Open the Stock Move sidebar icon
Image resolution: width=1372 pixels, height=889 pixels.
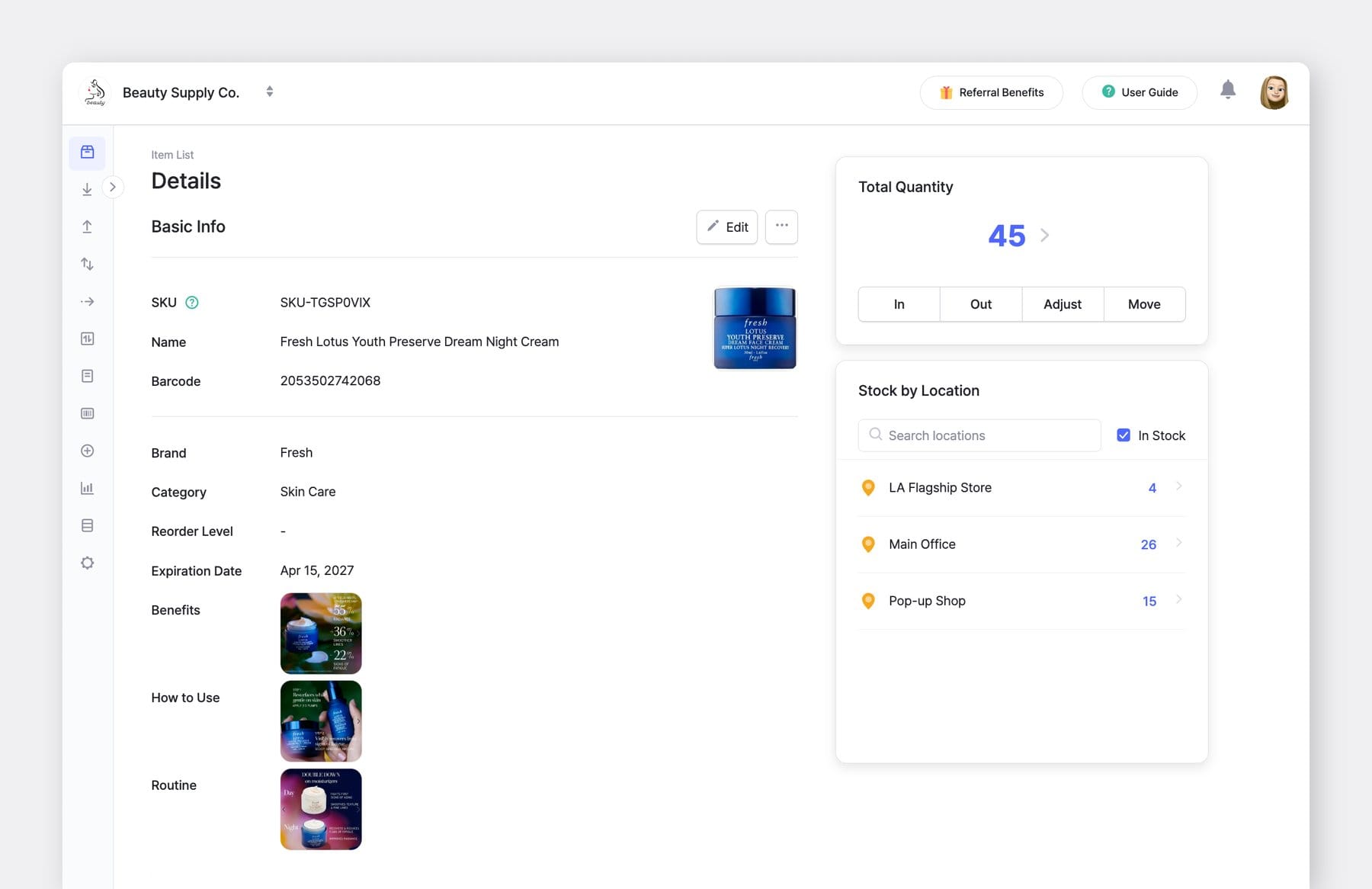tap(87, 301)
